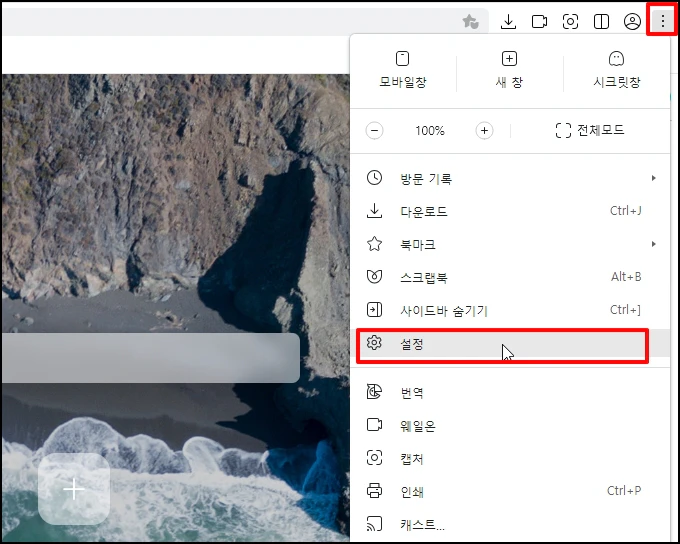Viewport: 680px width, 544px height.
Task: Decrease zoom with the minus button
Action: pyautogui.click(x=374, y=131)
